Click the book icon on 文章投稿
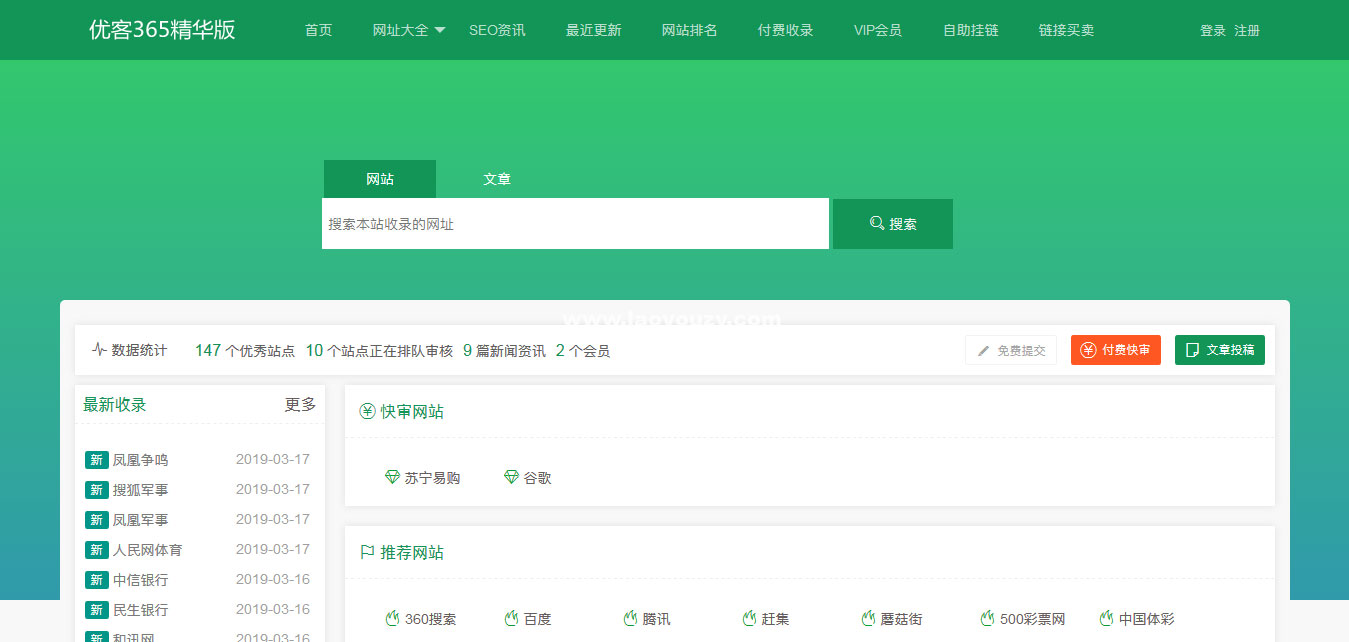The image size is (1349, 642). pyautogui.click(x=1191, y=350)
